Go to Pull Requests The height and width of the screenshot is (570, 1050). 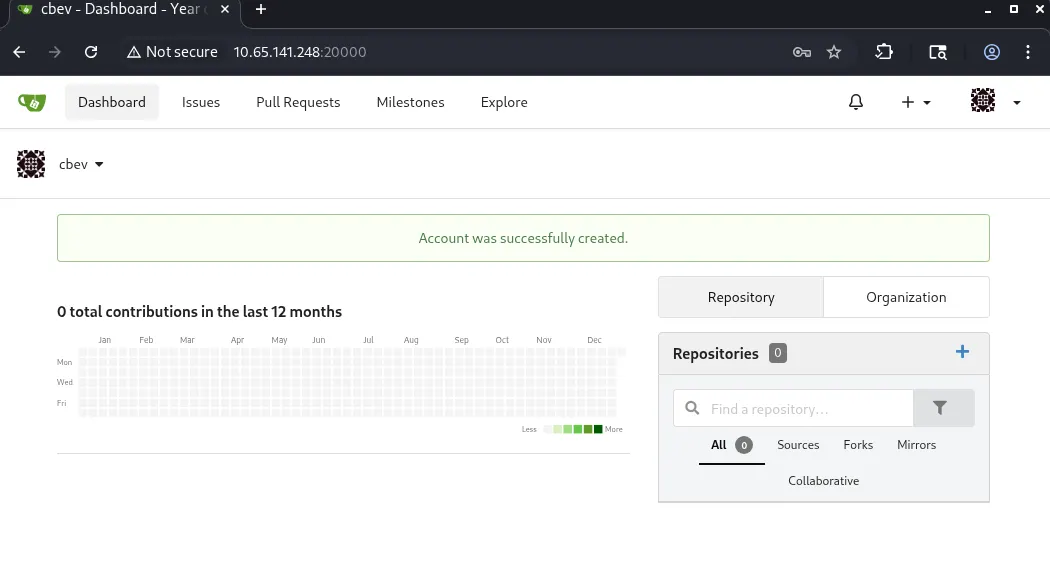tap(298, 102)
